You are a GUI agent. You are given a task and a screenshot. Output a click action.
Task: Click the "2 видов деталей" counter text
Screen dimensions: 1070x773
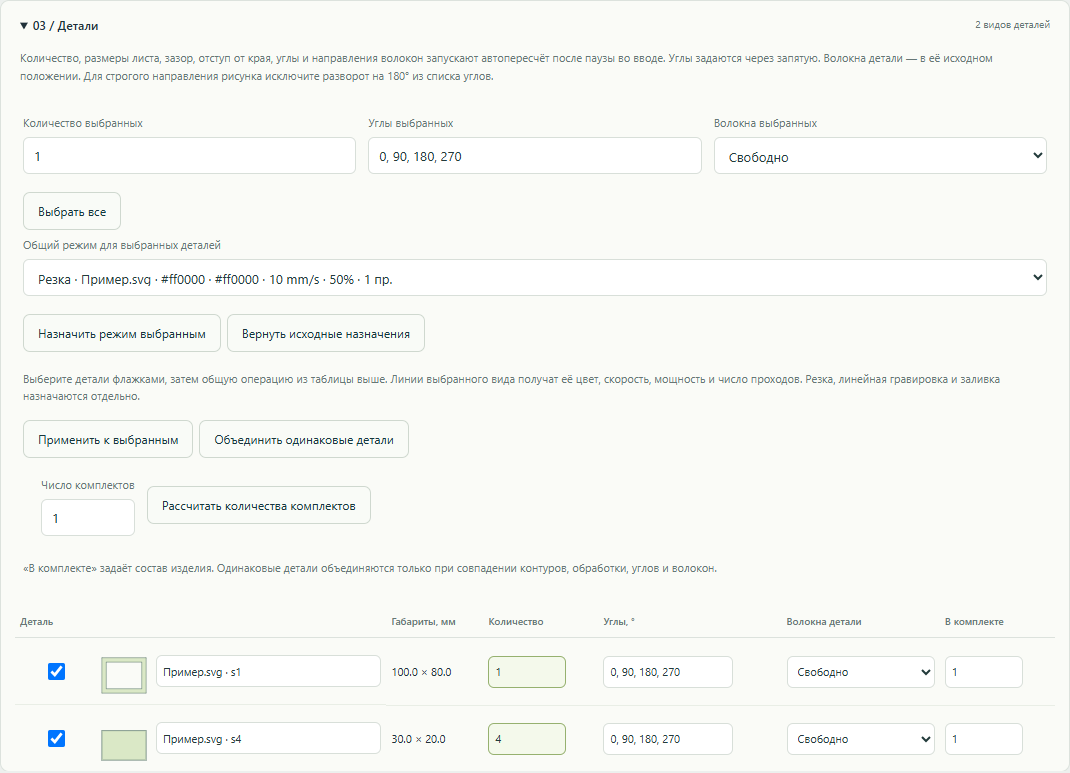[1012, 25]
